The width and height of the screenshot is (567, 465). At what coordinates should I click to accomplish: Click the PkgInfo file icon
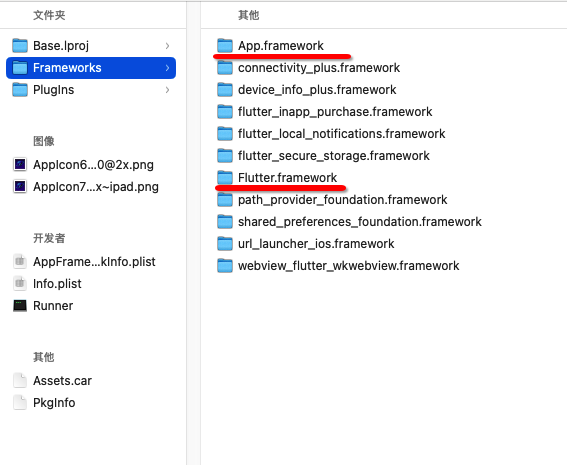point(20,402)
